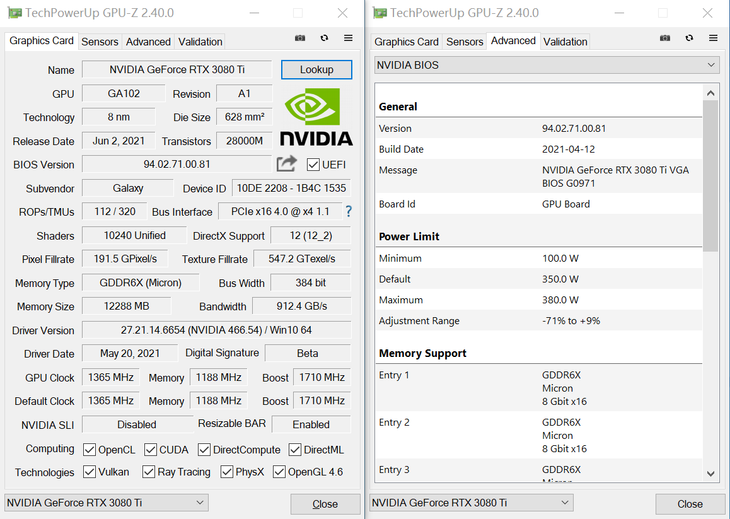730x519 pixels.
Task: Open GPU selector dropdown in right window
Action: point(471,503)
